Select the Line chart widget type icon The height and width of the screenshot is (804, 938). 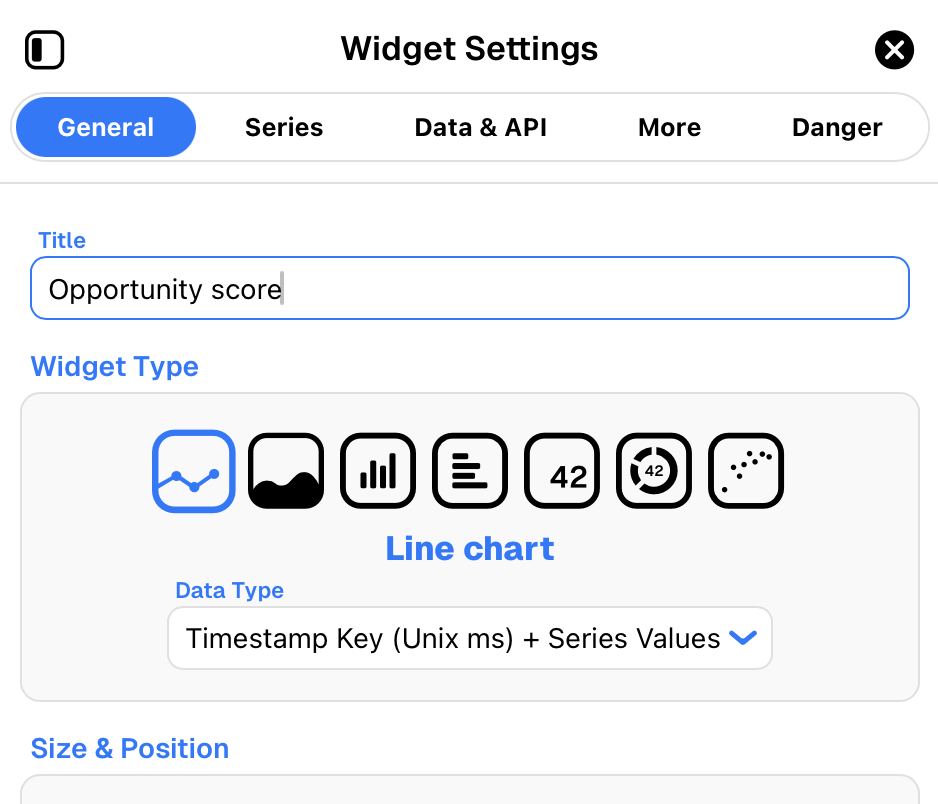(x=193, y=470)
